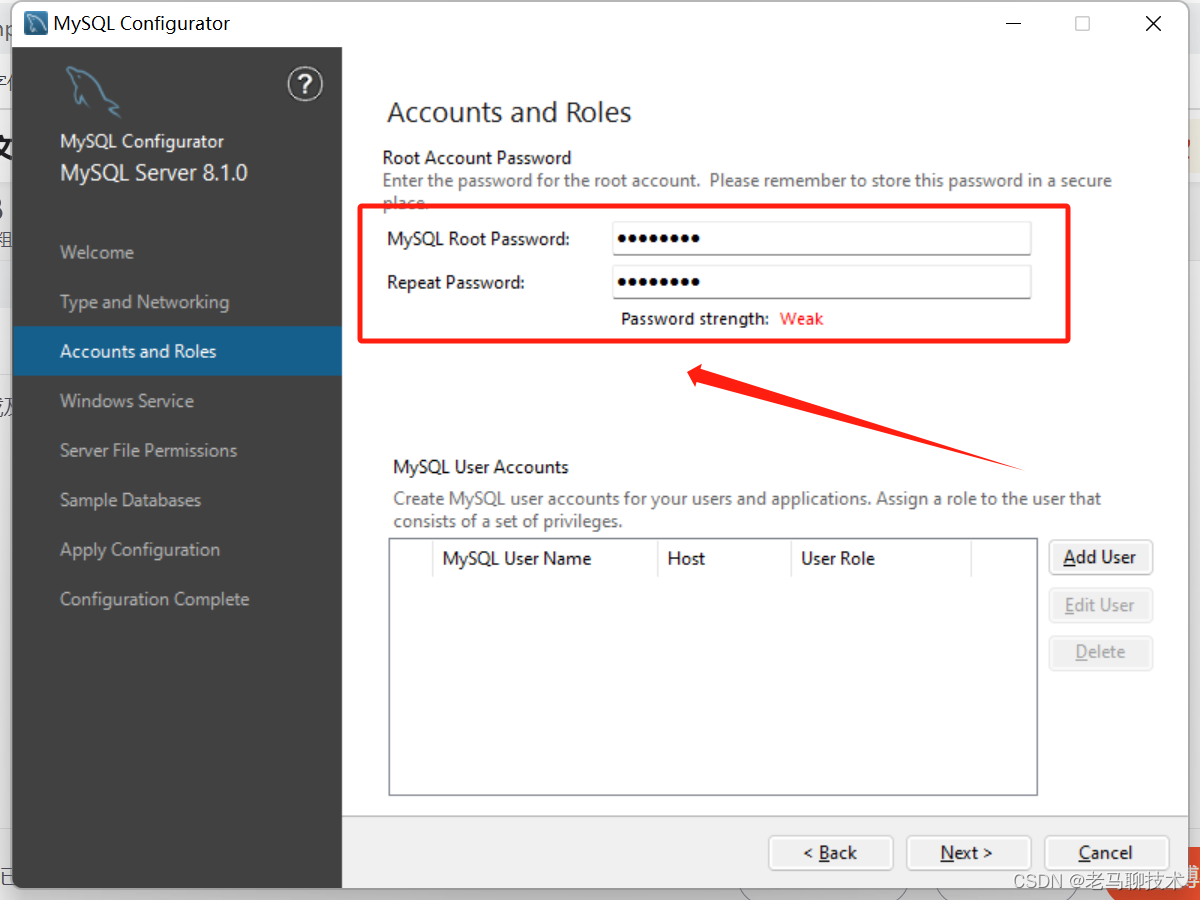
Task: Click the Delete user button
Action: coord(1100,652)
